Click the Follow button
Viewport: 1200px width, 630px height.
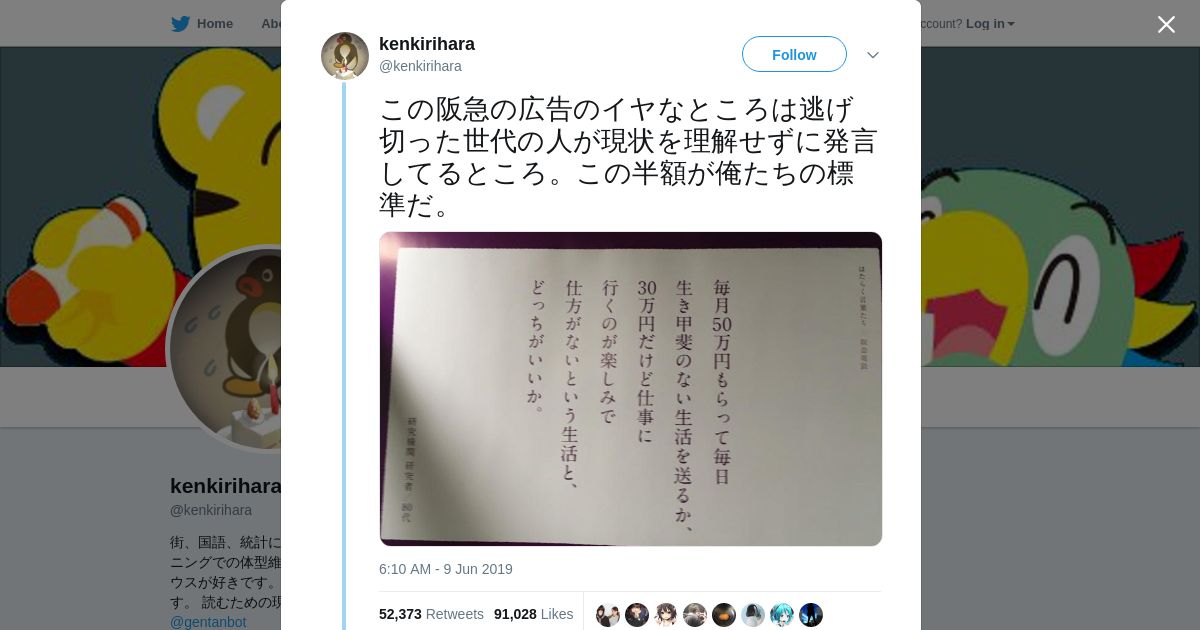coord(794,54)
